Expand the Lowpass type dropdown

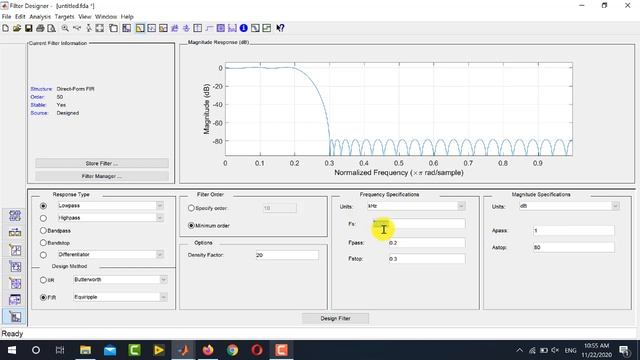click(x=160, y=206)
